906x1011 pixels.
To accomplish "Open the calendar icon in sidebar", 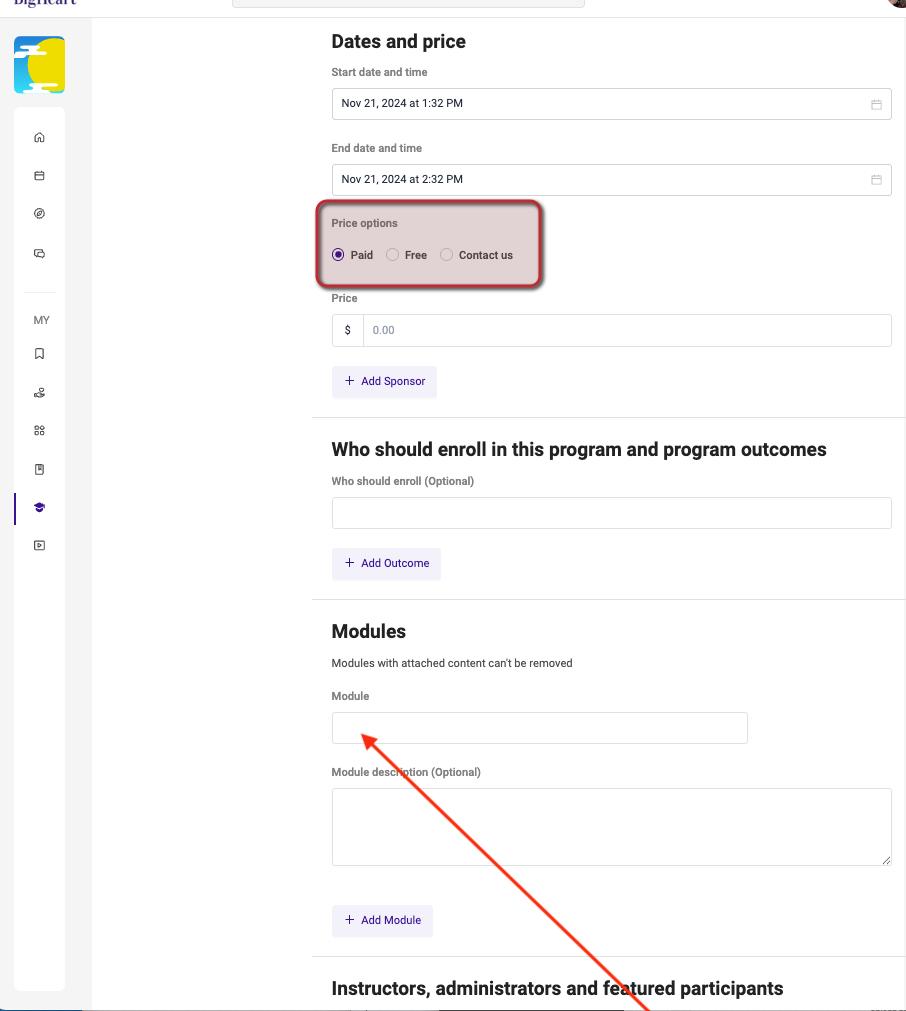I will pyautogui.click(x=39, y=175).
